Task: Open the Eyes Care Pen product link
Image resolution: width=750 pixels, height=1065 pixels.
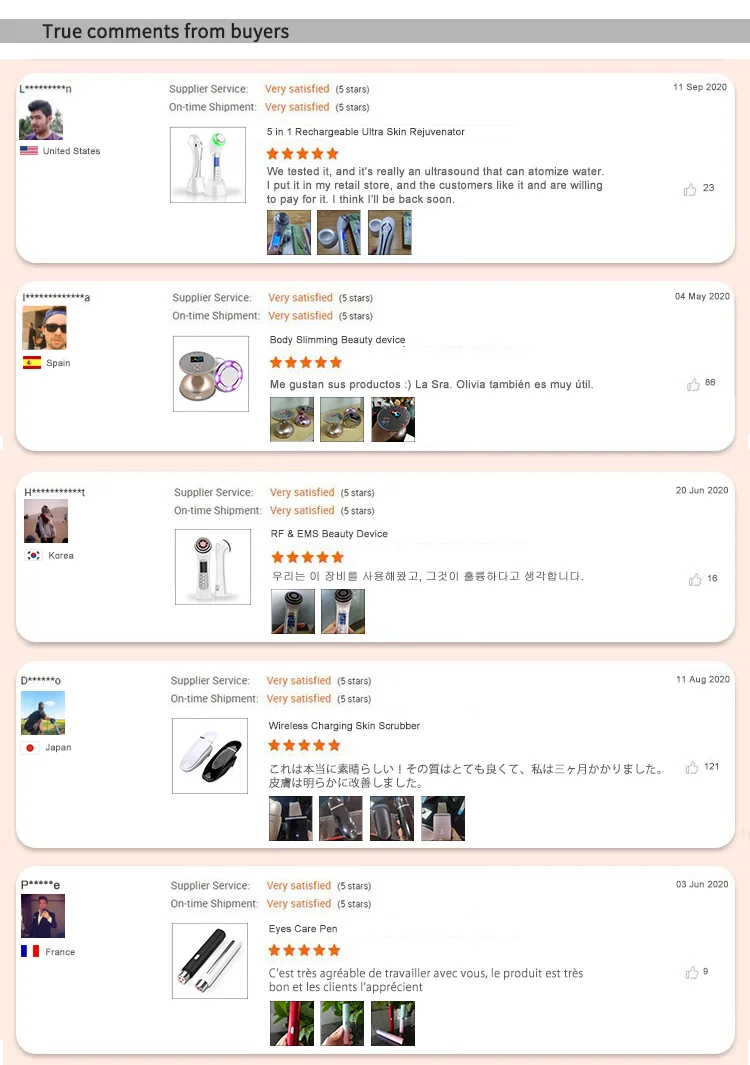Action: 303,928
